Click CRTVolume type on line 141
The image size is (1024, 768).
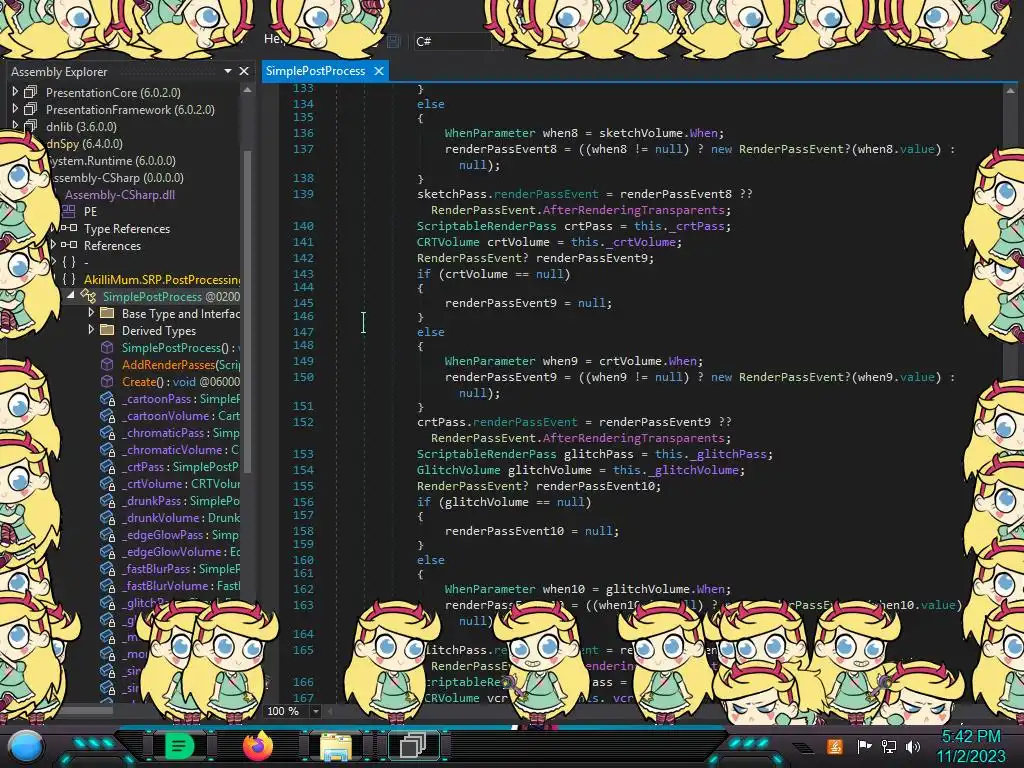click(448, 242)
